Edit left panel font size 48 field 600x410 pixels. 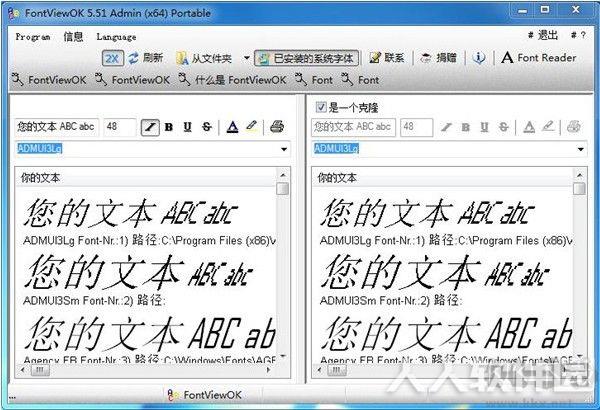pyautogui.click(x=120, y=127)
